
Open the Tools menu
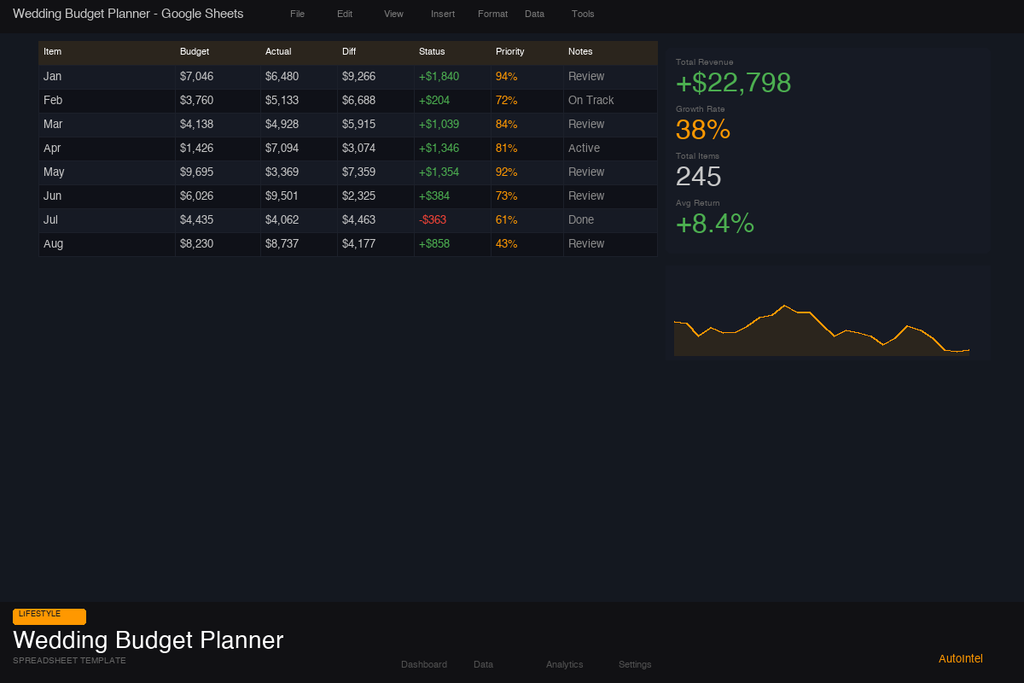click(x=583, y=14)
